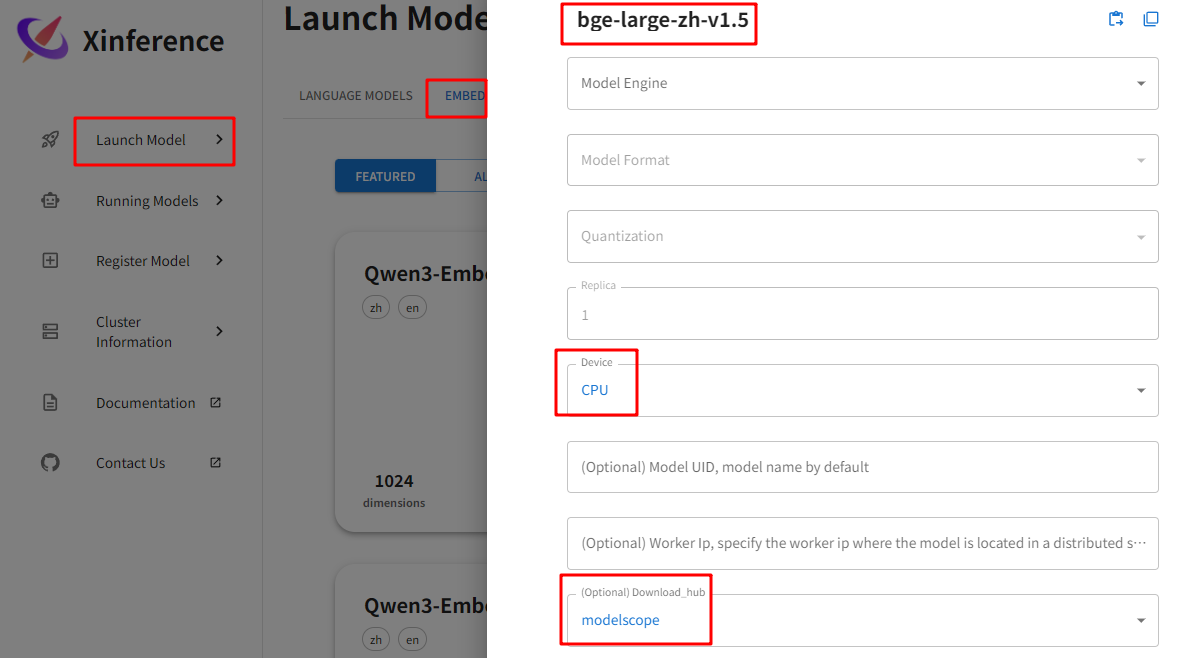
Task: Click the copy icon at panel top right
Action: click(1151, 19)
